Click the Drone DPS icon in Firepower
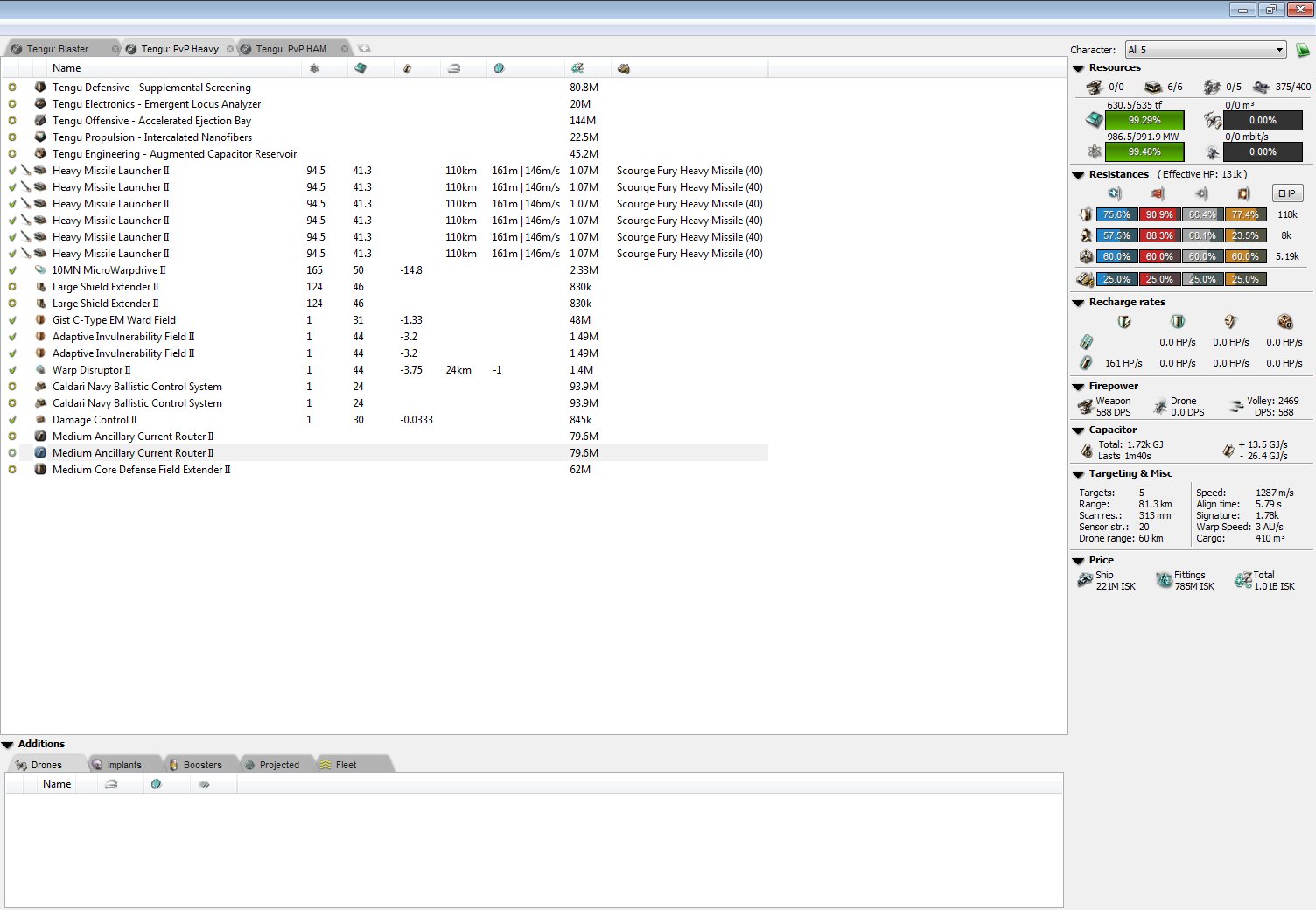The width and height of the screenshot is (1316, 910). 1160,406
